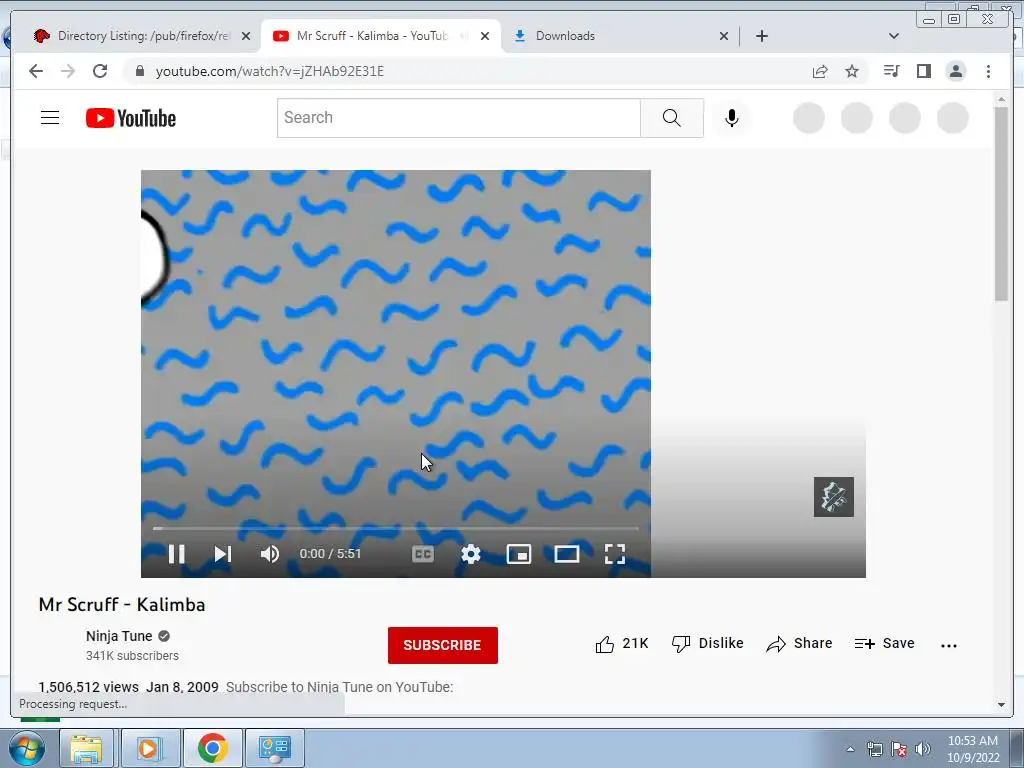
Task: Close the YouTube tab
Action: tap(485, 37)
